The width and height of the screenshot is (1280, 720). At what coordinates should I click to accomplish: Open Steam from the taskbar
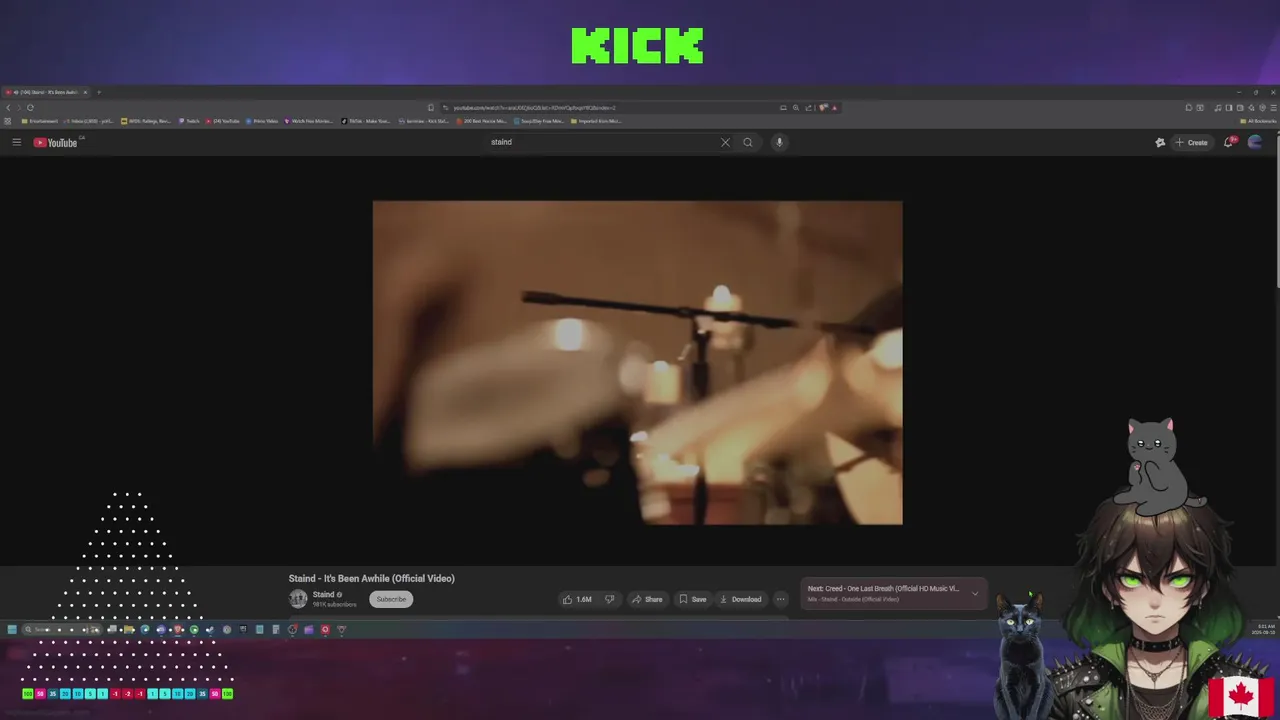click(x=210, y=630)
